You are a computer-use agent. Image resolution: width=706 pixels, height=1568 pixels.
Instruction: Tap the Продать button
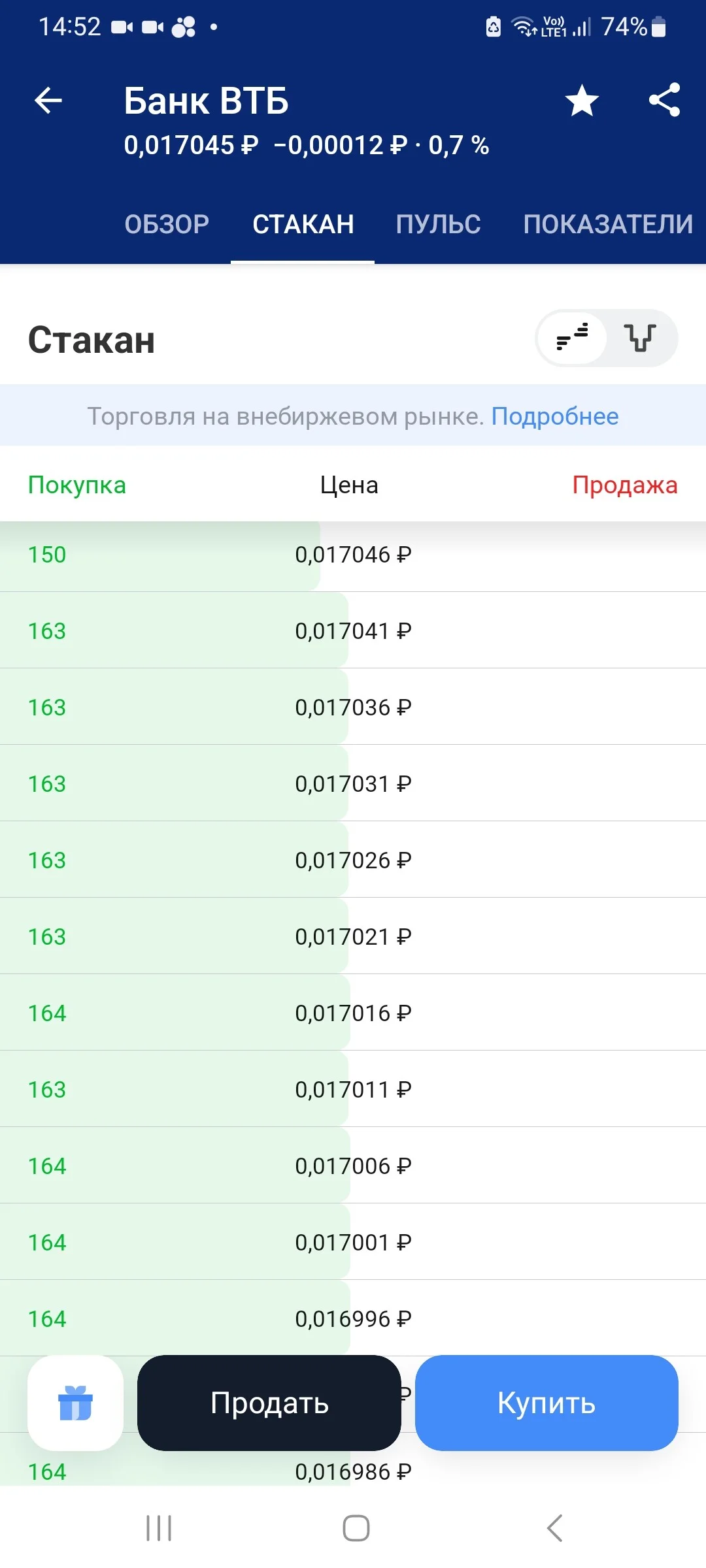(269, 1403)
